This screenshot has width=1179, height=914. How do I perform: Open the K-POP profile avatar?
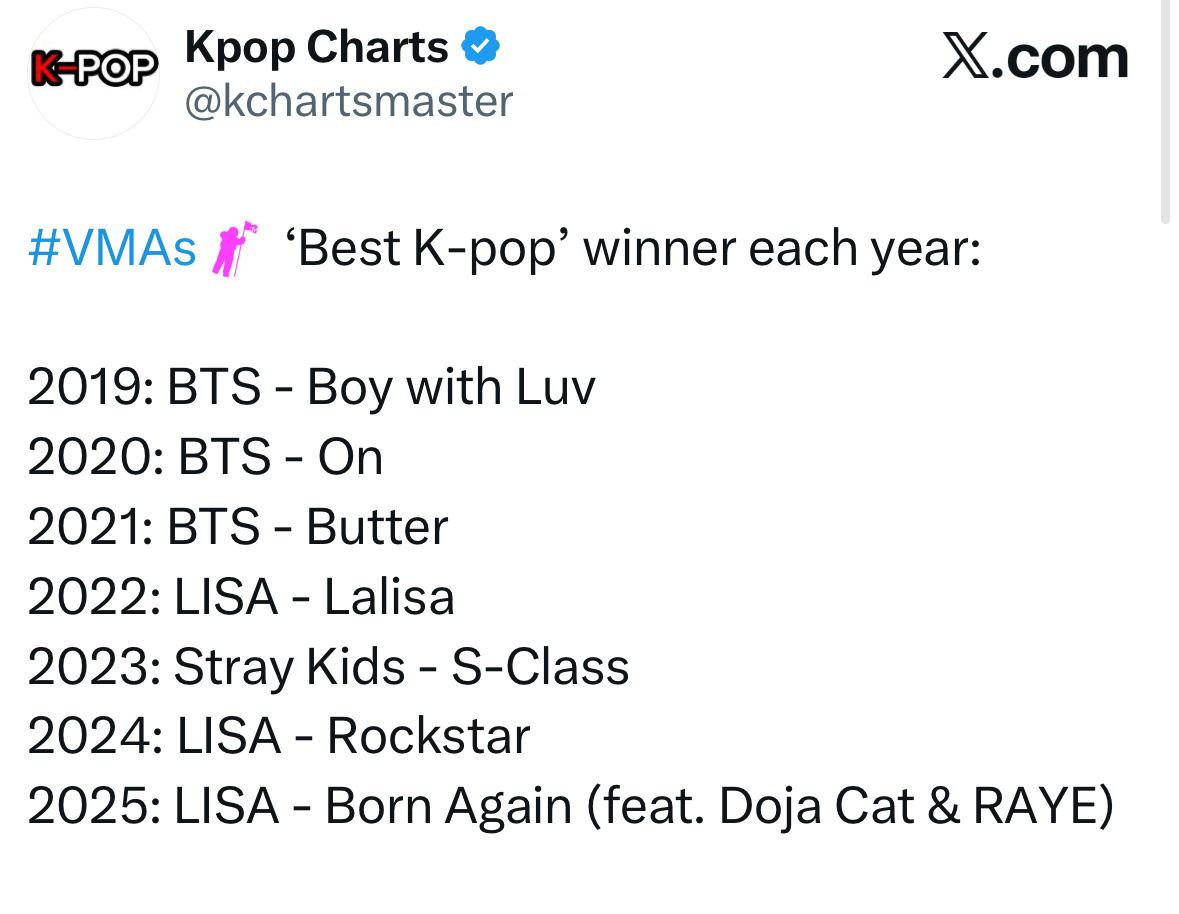tap(93, 73)
